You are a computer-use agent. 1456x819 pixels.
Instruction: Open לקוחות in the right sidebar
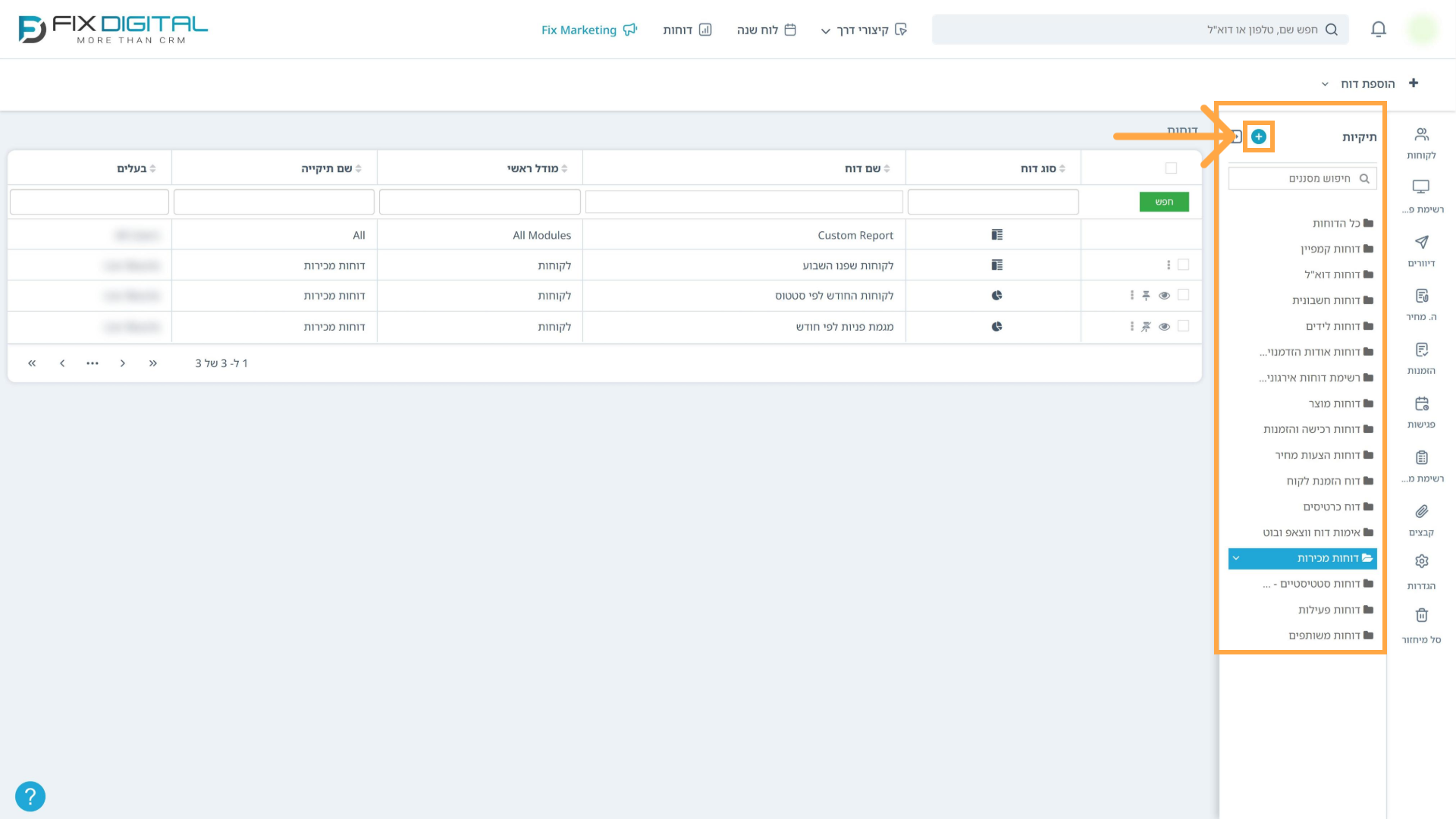coord(1421,143)
